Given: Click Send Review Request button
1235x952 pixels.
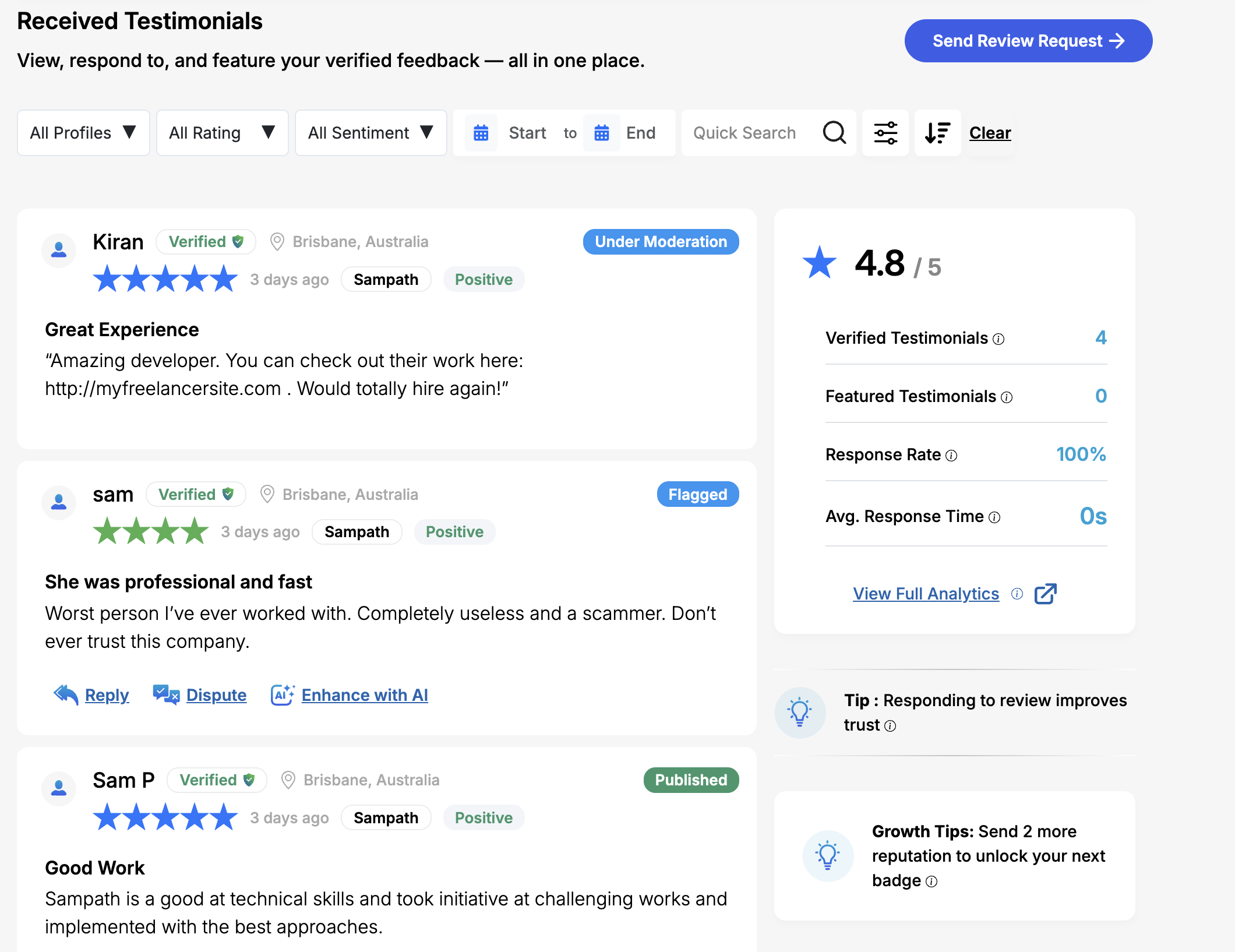Looking at the screenshot, I should (1028, 41).
